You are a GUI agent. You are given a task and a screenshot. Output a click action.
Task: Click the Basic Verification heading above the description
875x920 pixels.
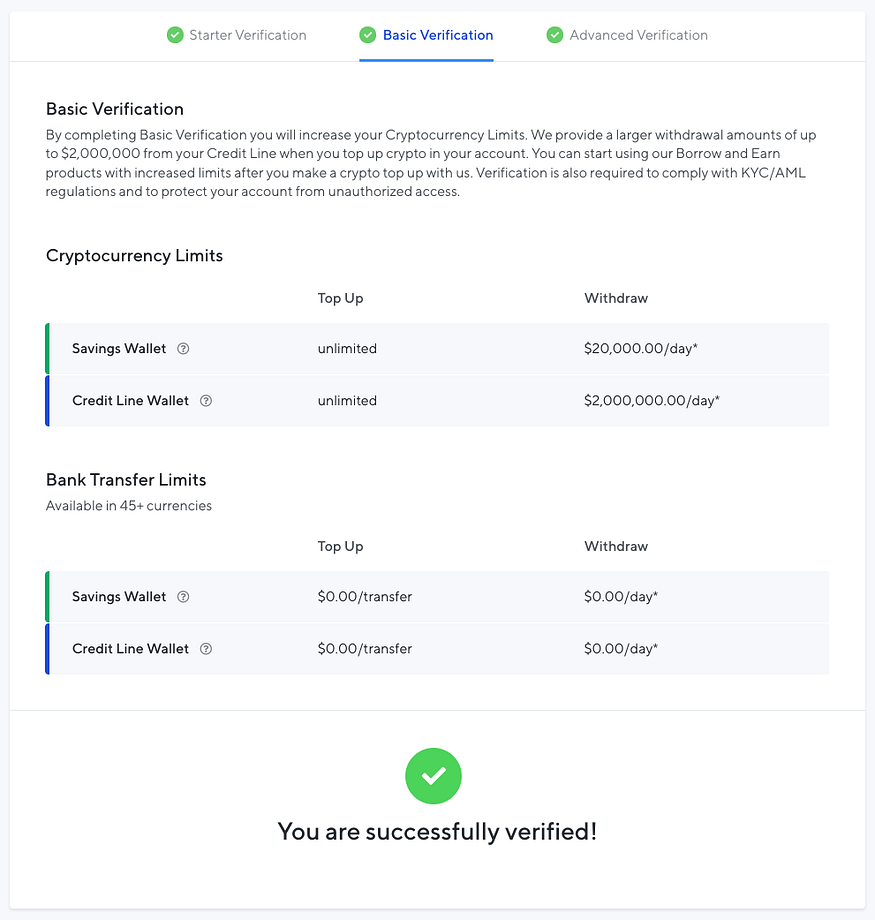pyautogui.click(x=115, y=109)
